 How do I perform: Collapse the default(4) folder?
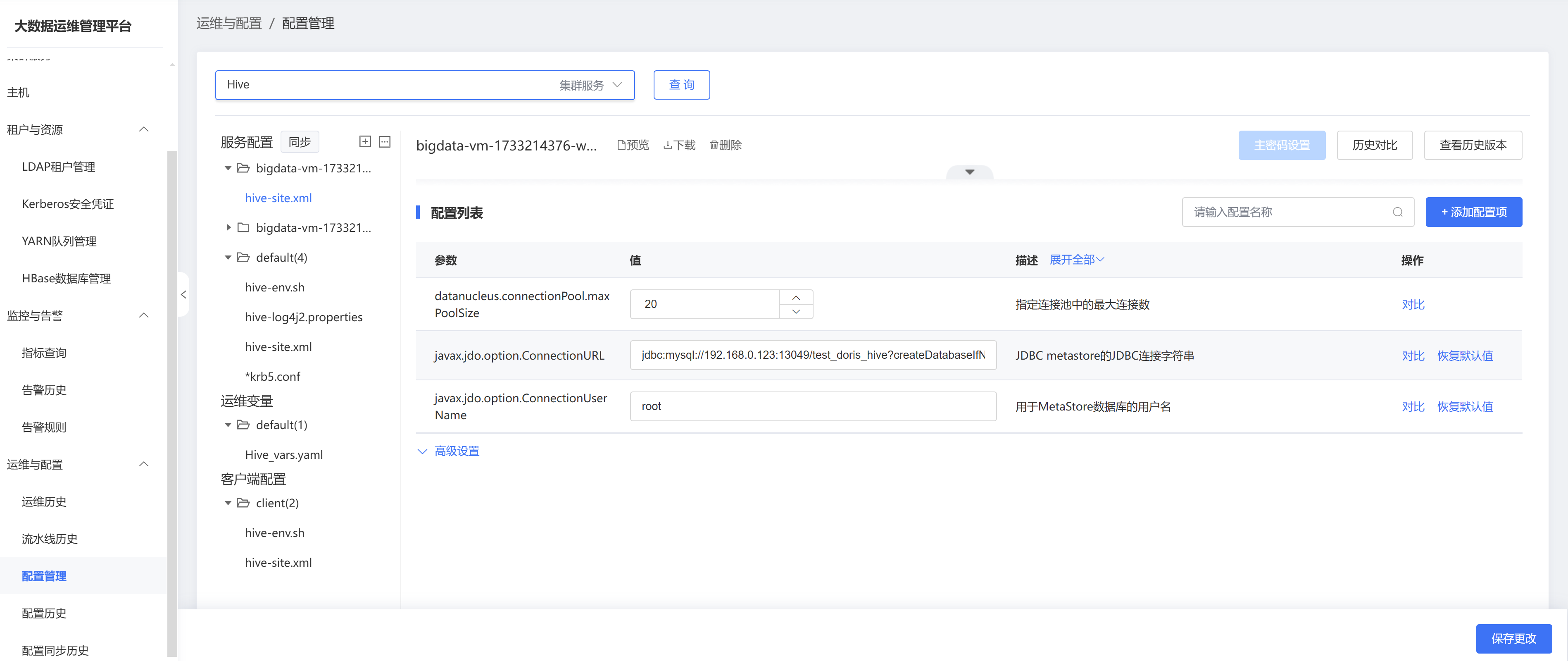tap(228, 258)
